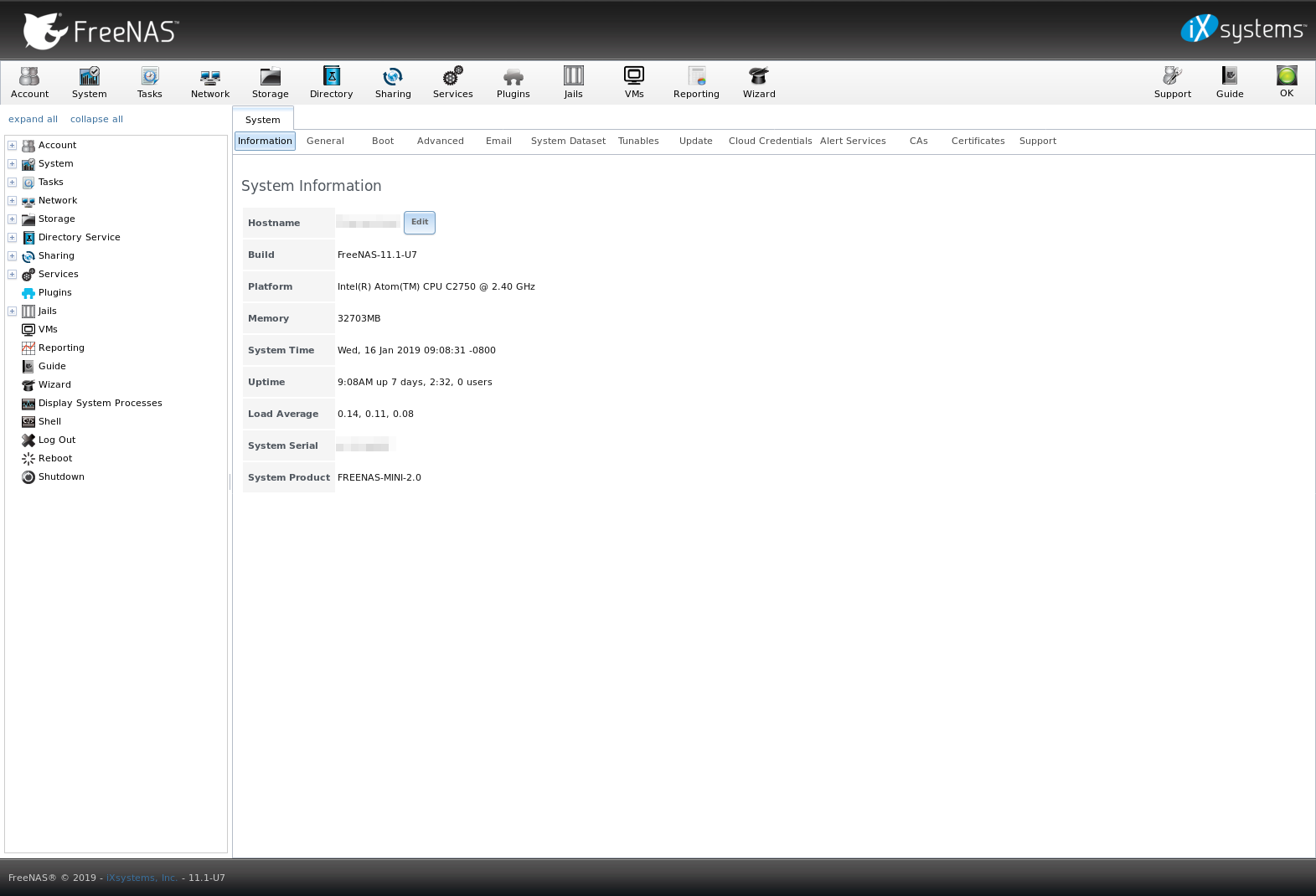This screenshot has width=1316, height=896.
Task: Select the Information tab
Action: 265,141
